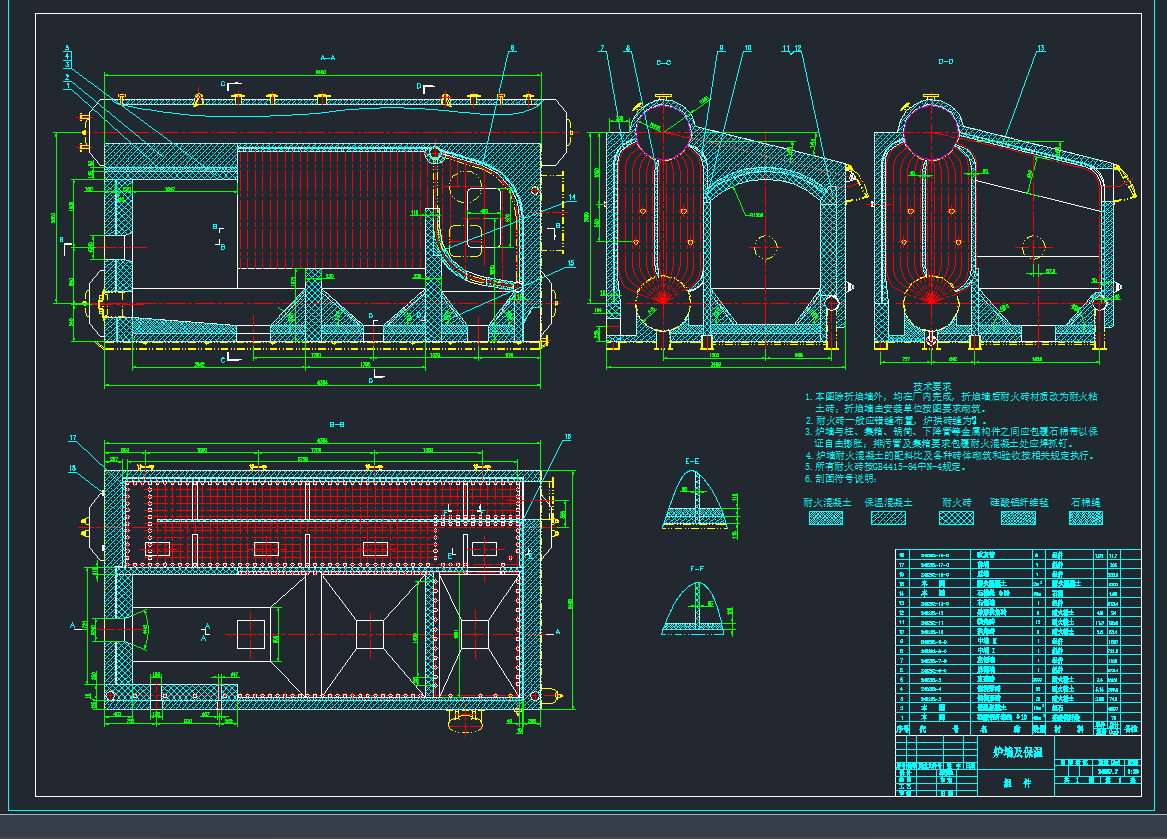Image resolution: width=1167 pixels, height=839 pixels.
Task: Pick the 耐火砖 hatch legend swatch
Action: tap(956, 518)
